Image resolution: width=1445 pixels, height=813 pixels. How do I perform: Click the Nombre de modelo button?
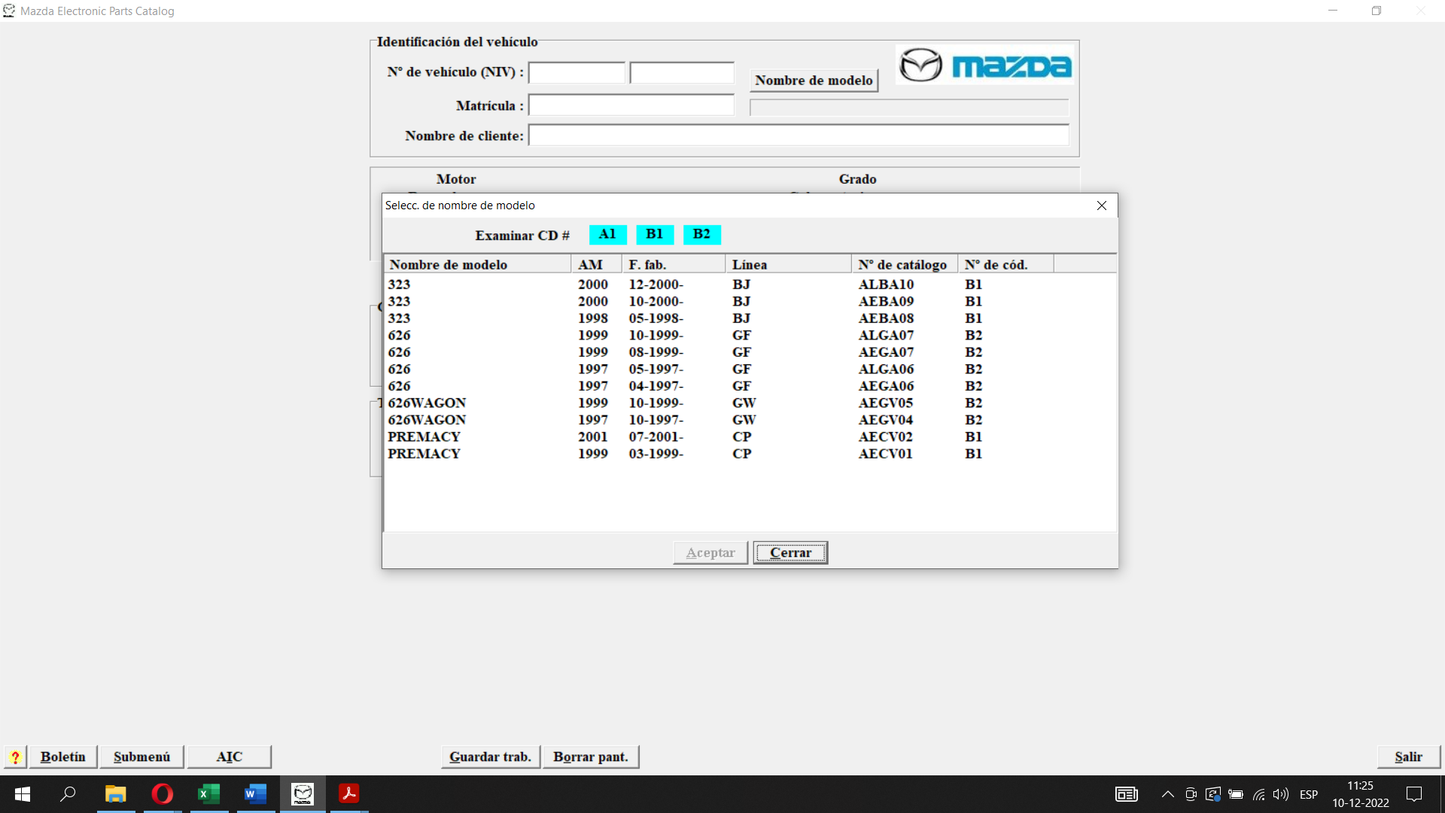(814, 80)
